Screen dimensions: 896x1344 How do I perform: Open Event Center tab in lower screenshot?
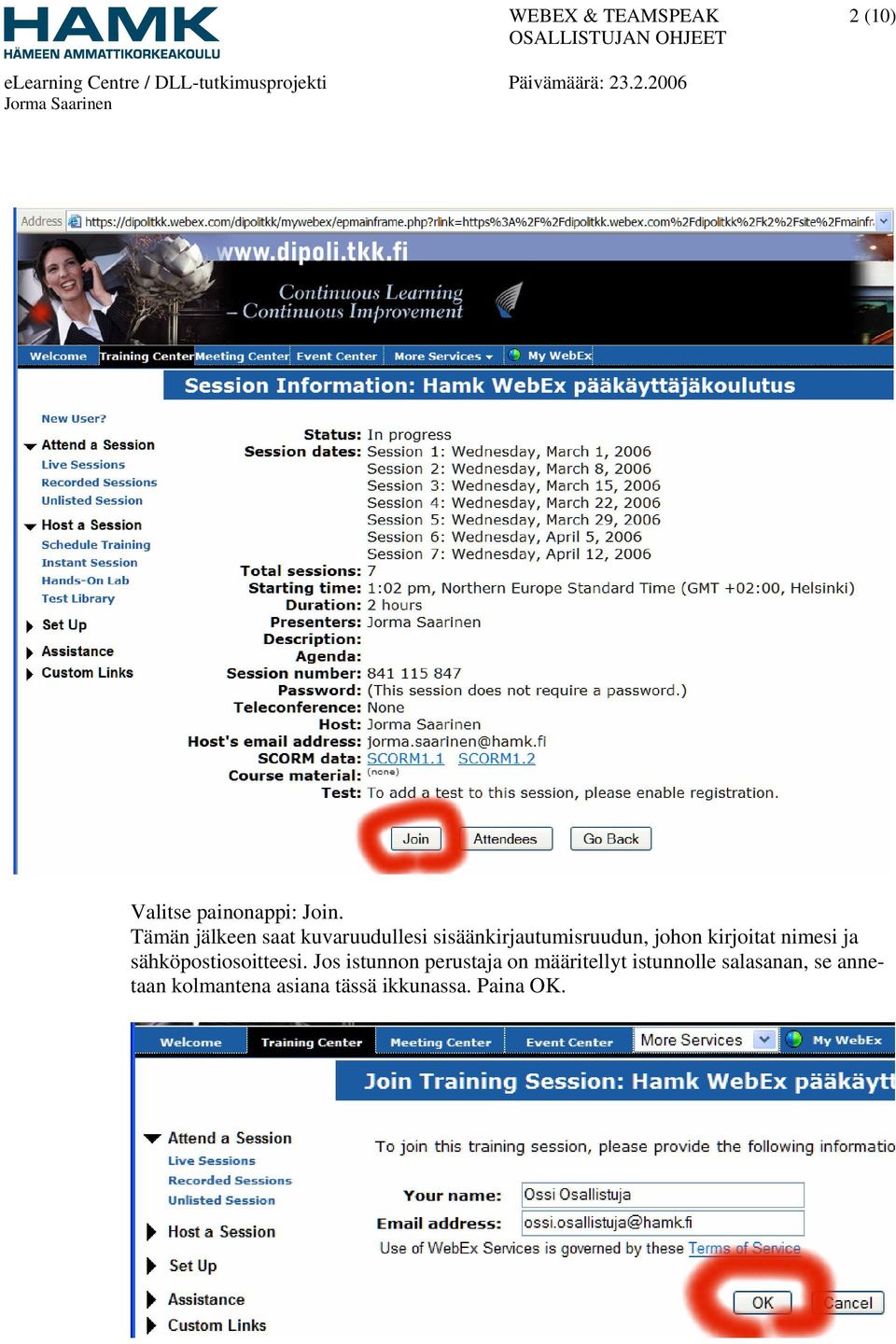pyautogui.click(x=568, y=1042)
